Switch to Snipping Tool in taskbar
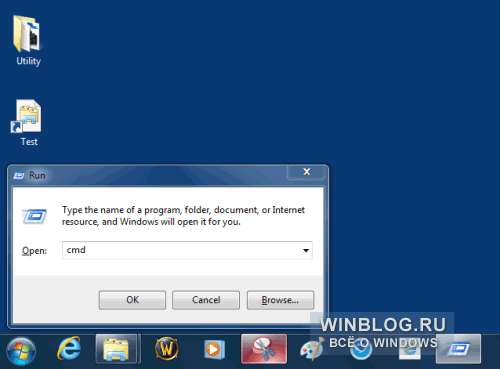Viewport: 500px width, 369px height. 264,349
